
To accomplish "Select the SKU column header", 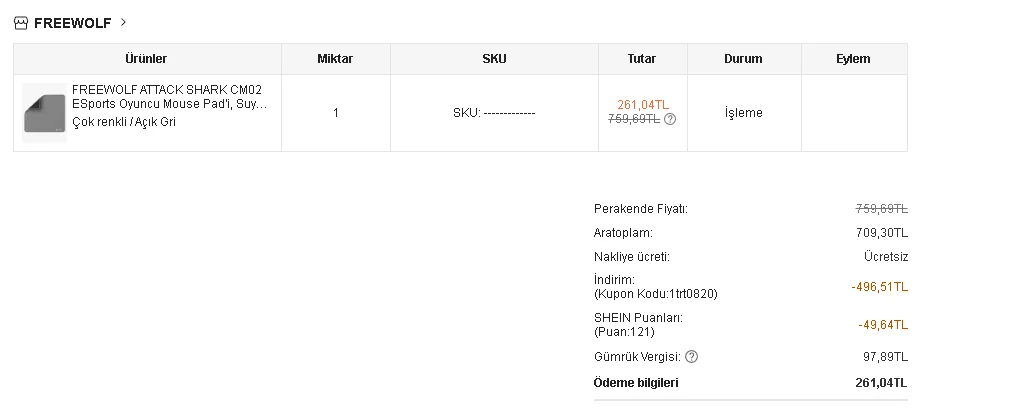I will point(494,59).
